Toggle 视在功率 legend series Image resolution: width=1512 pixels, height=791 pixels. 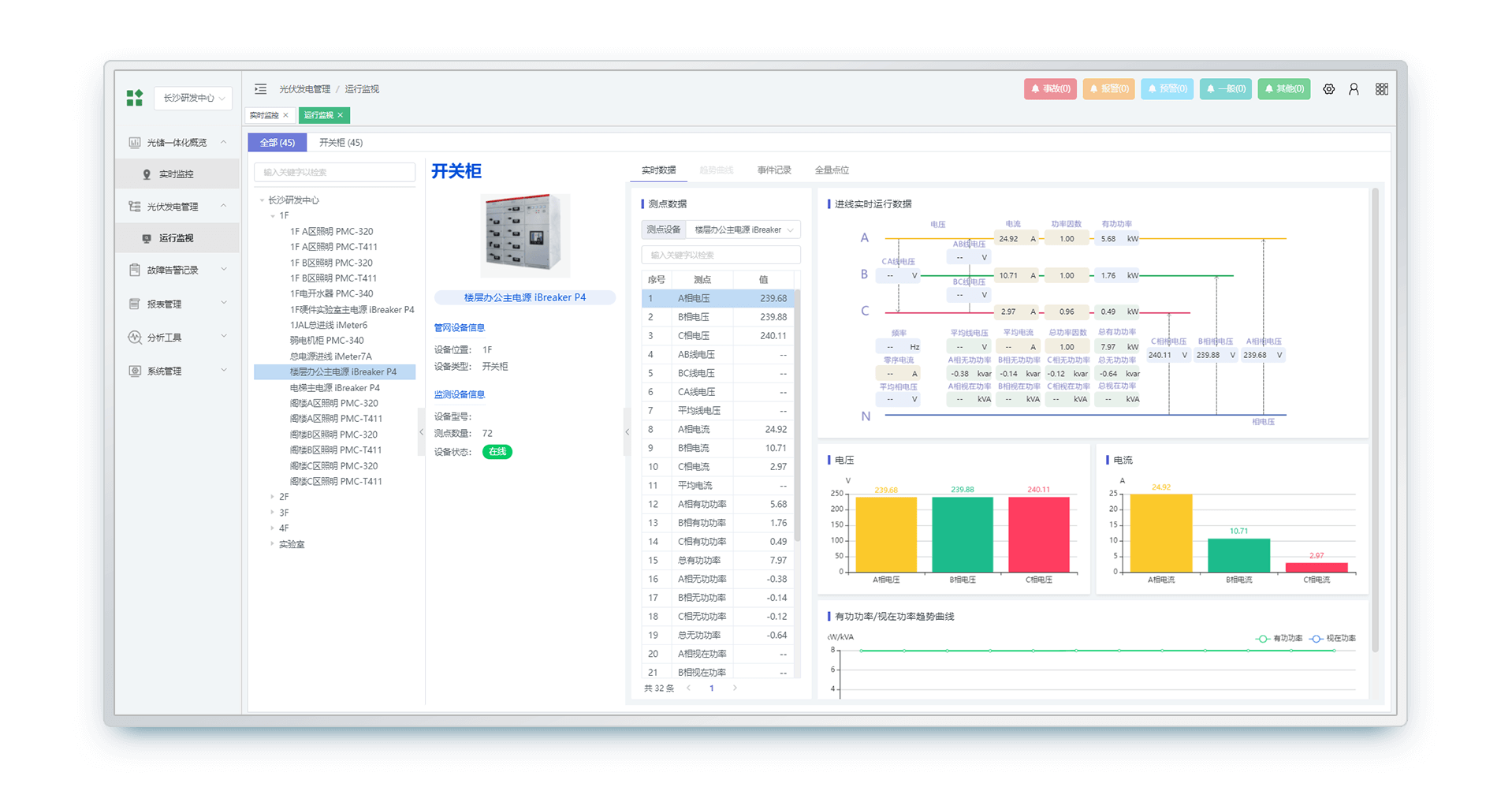[x=1332, y=639]
